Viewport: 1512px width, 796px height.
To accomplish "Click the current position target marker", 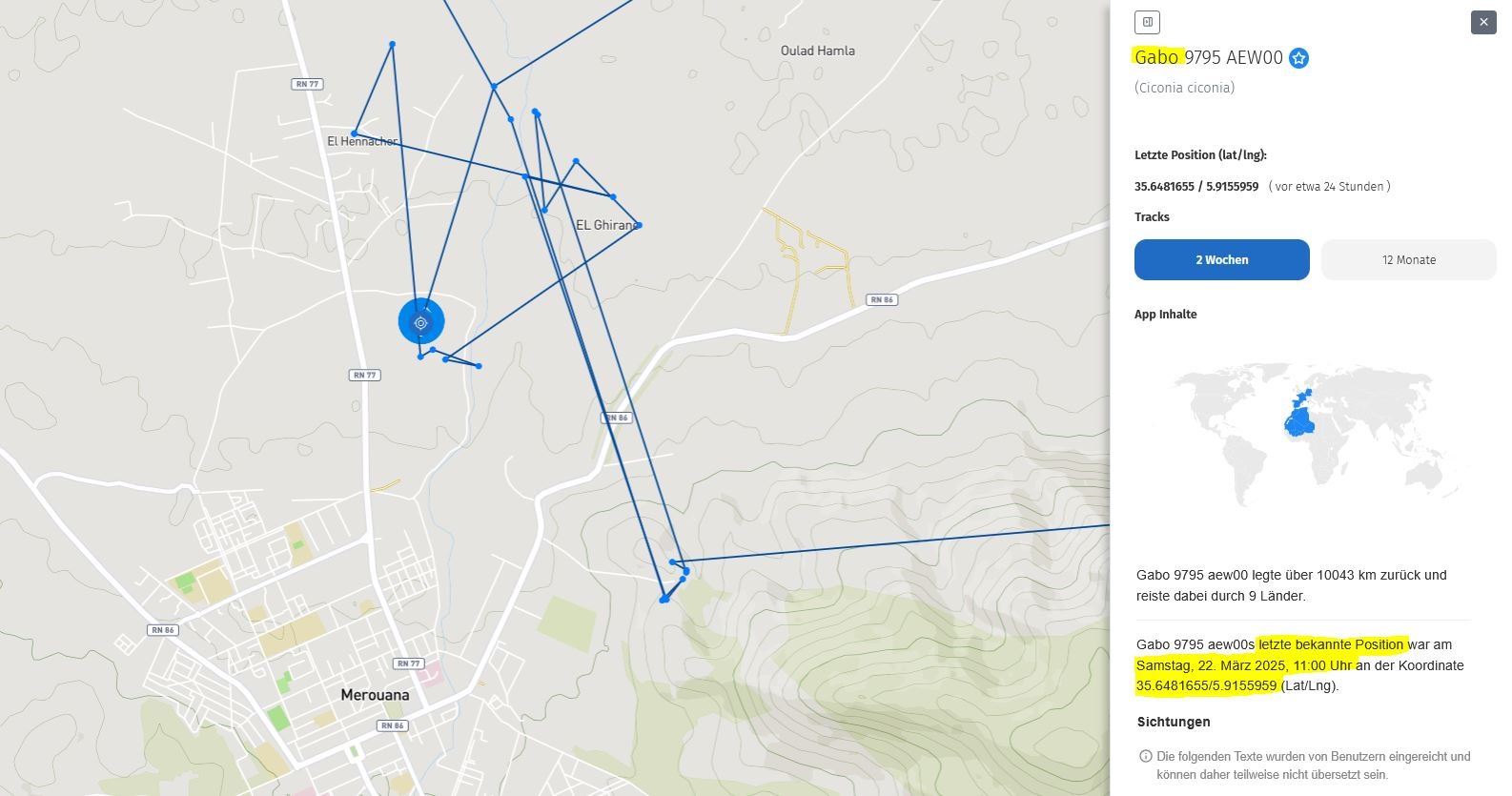I will coord(420,322).
